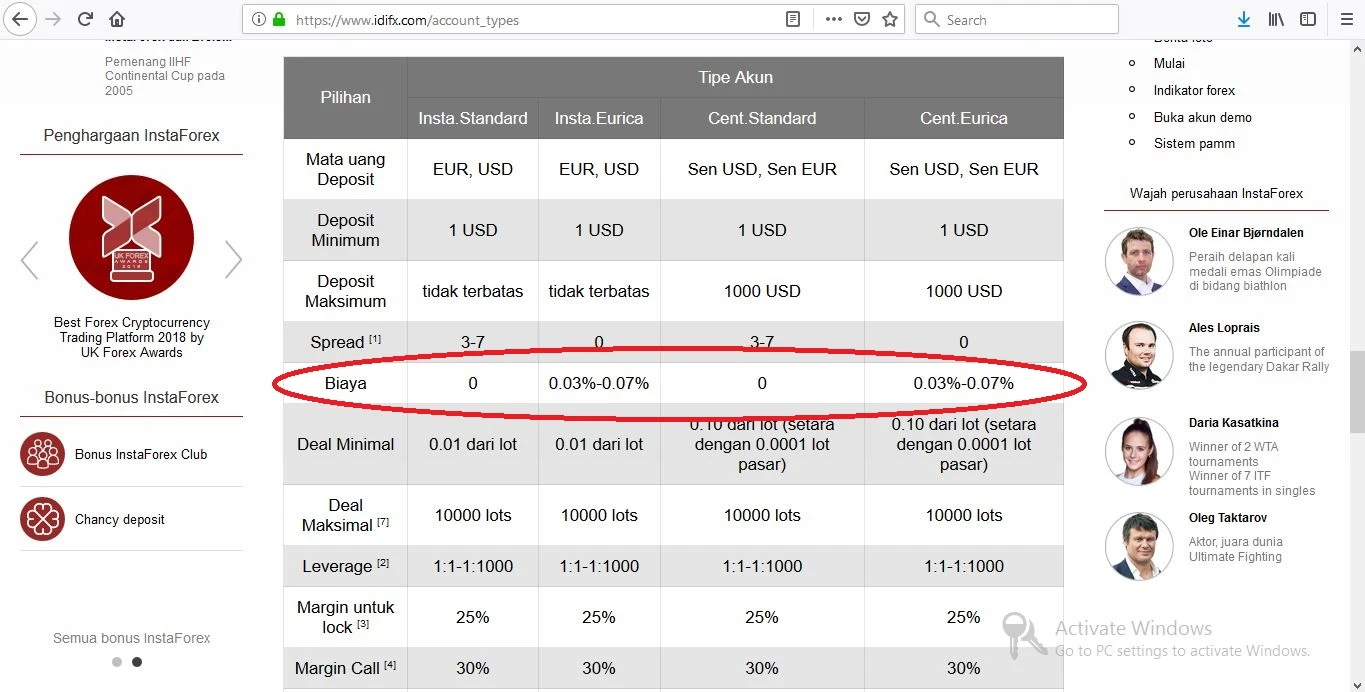Show previous award with left carousel arrow
1365x692 pixels.
30,260
